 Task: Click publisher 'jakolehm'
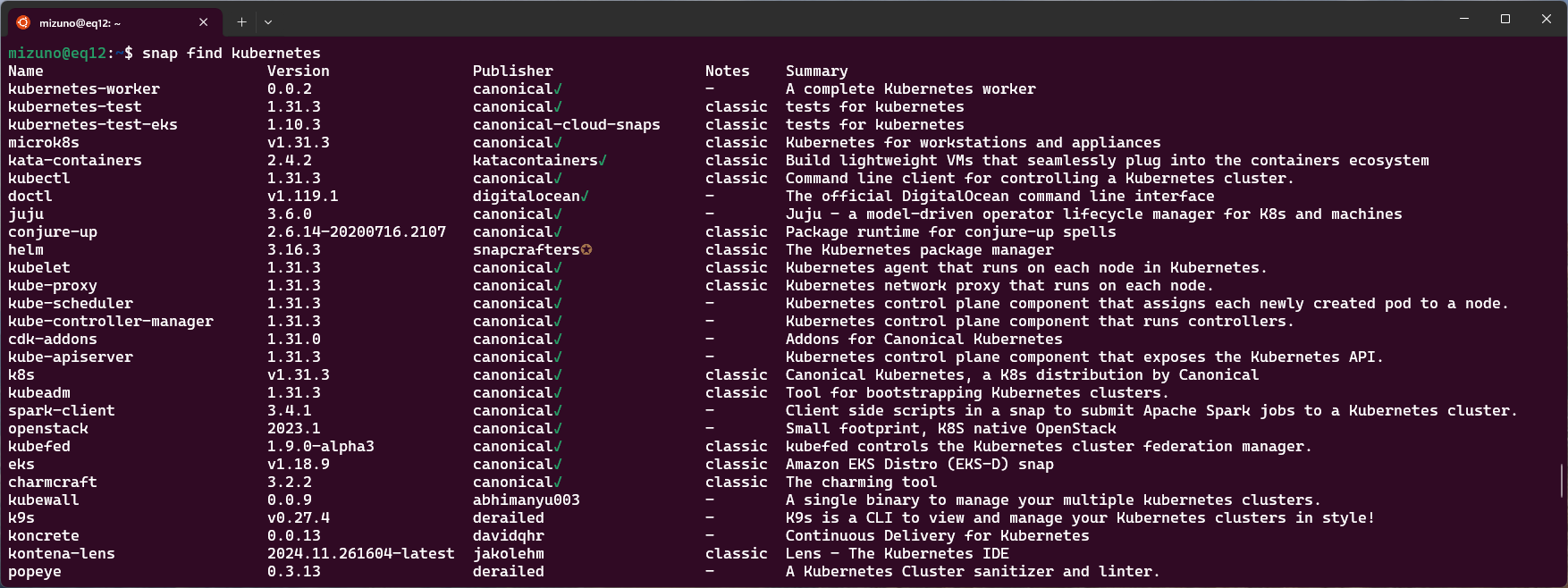pyautogui.click(x=509, y=554)
